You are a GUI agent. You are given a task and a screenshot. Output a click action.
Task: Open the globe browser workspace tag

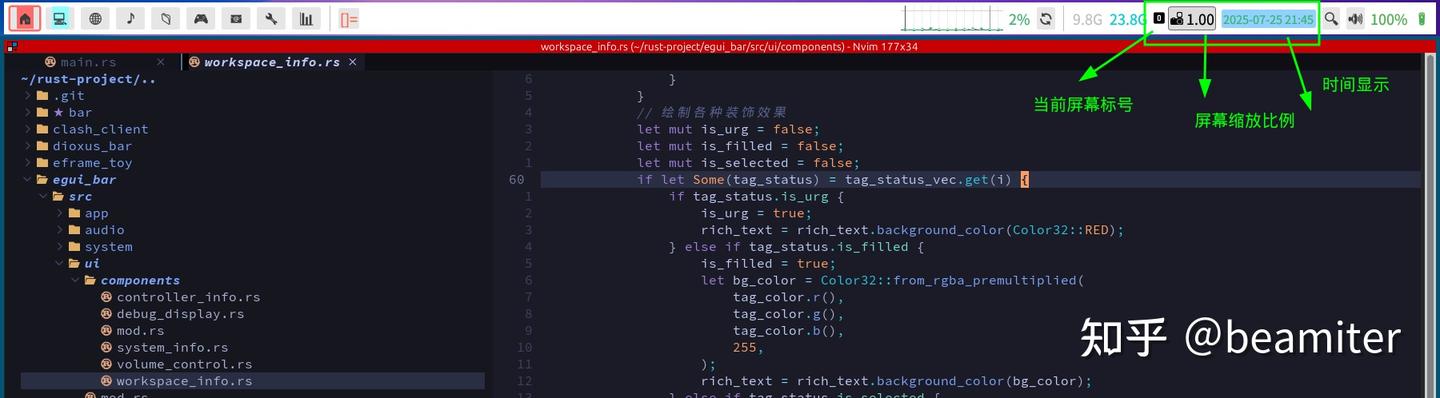[95, 18]
